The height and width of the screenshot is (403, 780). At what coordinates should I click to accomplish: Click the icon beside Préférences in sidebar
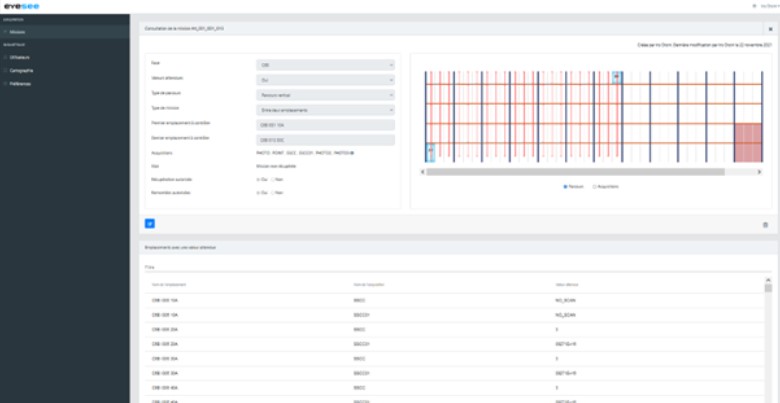(5, 84)
